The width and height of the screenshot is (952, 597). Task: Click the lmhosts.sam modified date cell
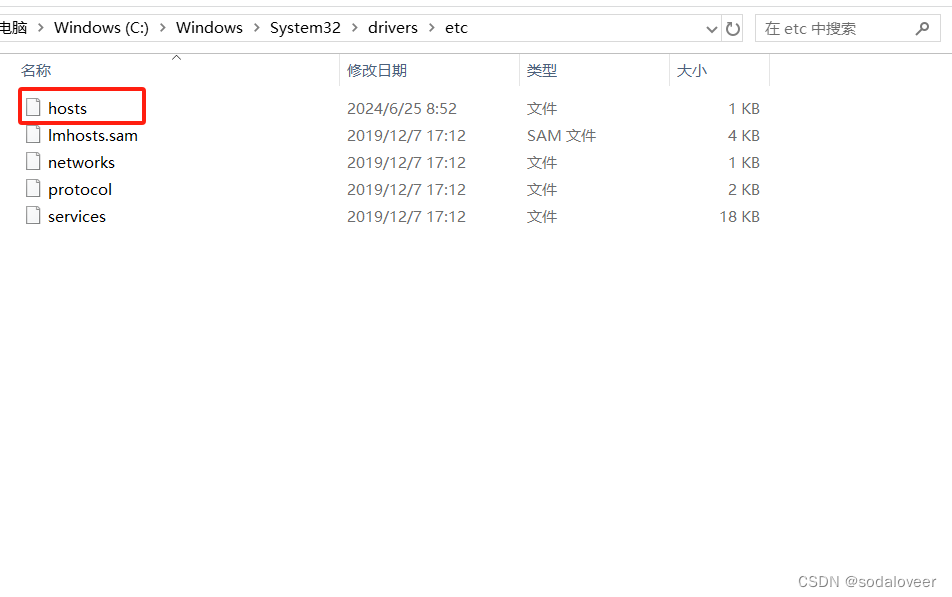pyautogui.click(x=406, y=135)
